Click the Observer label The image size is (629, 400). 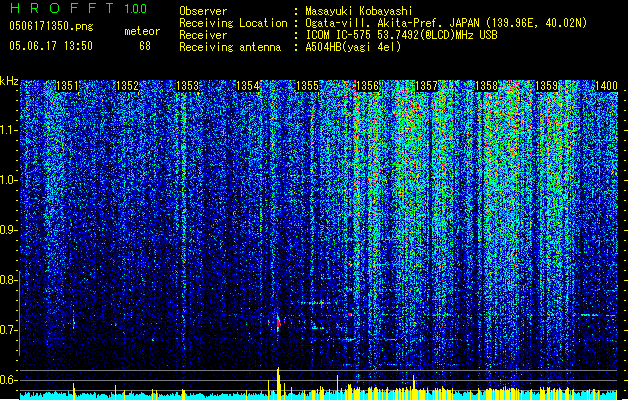click(203, 11)
